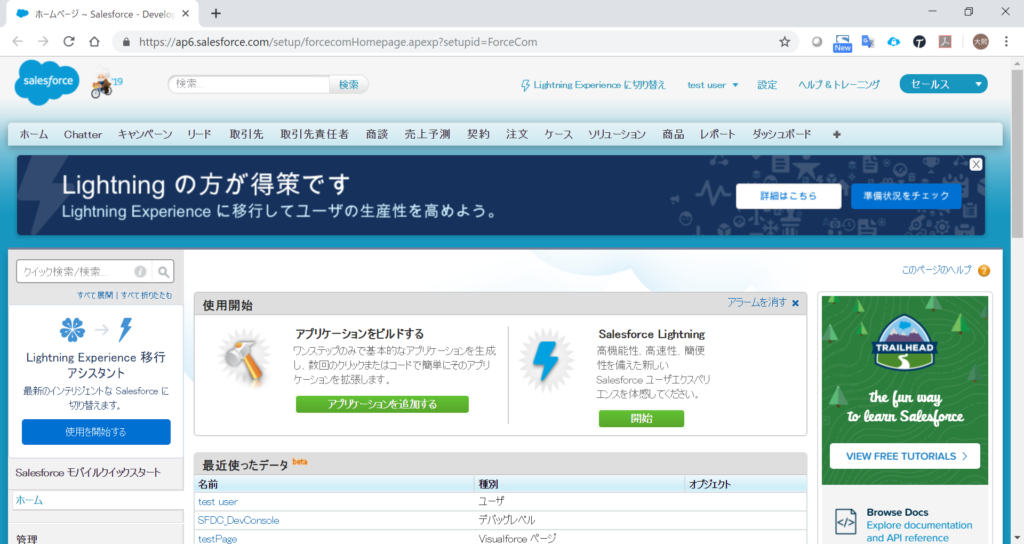Click the 使用を開始する button
This screenshot has height=544, width=1024.
[96, 432]
